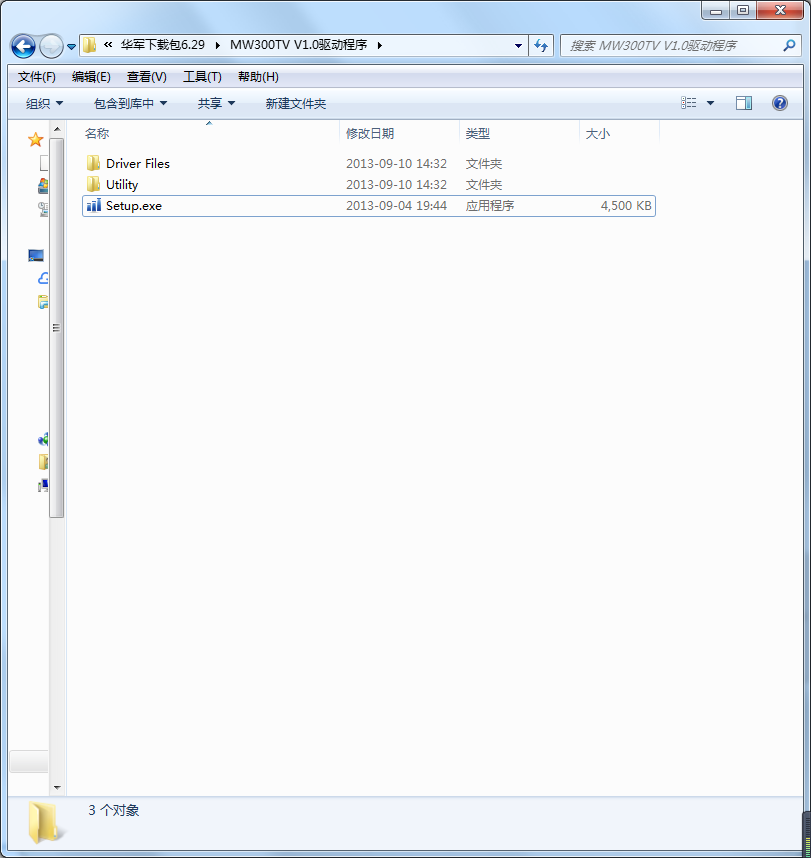Click the Favorites star in navigation pane
811x858 pixels.
(x=36, y=140)
